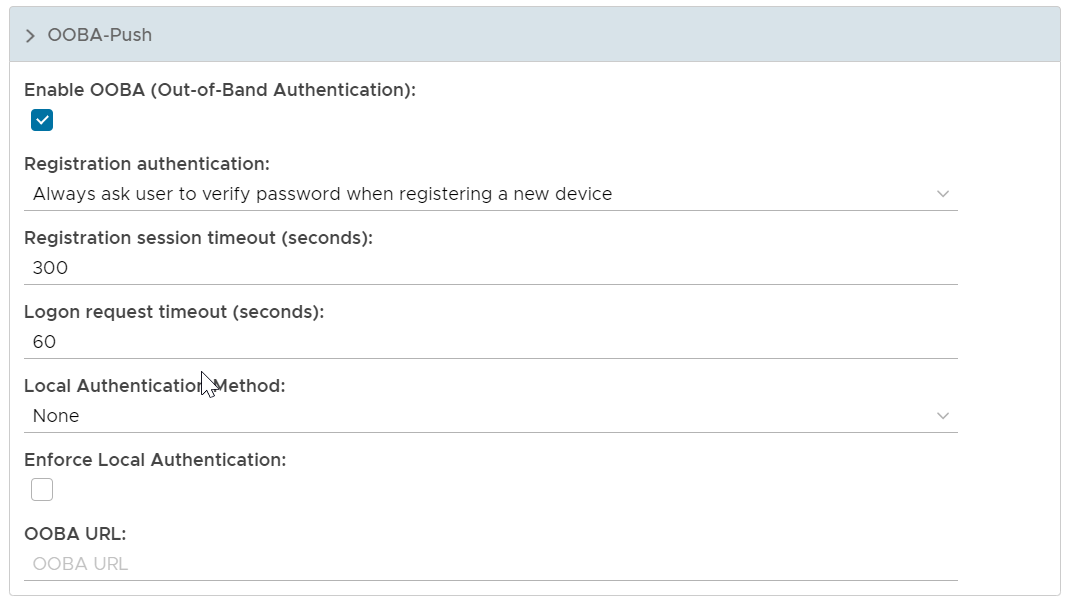1073x603 pixels.
Task: Collapse the OOBA-Push section chevron
Action: (30, 36)
